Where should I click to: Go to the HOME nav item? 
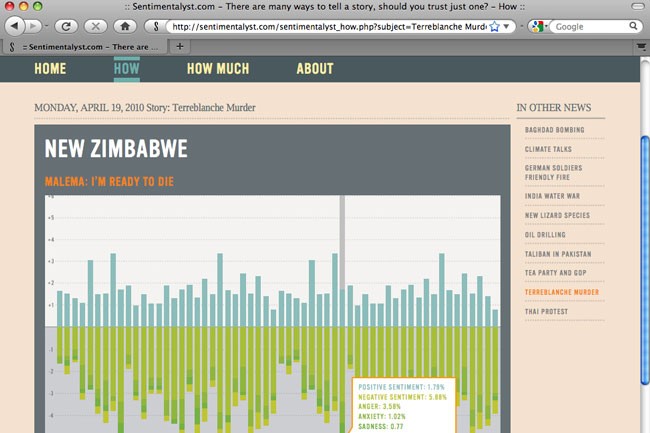coord(50,68)
